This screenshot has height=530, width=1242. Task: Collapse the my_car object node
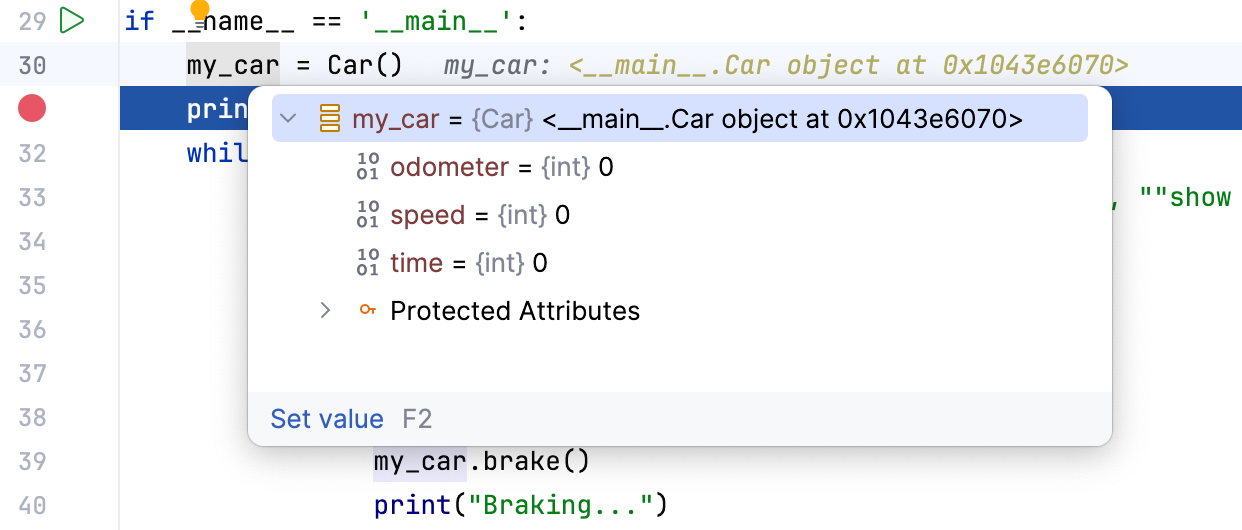pos(289,119)
